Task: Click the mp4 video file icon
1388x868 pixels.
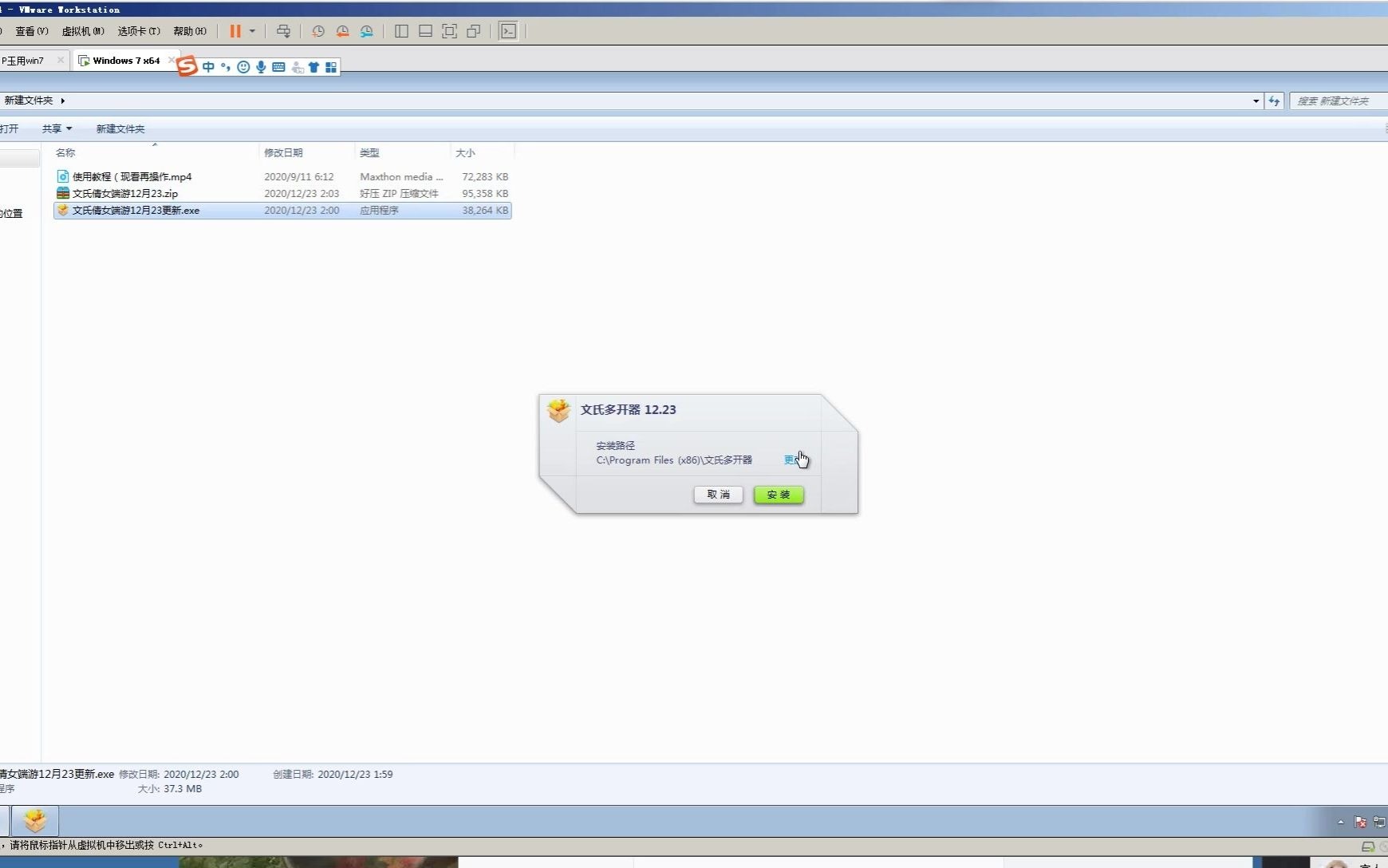Action: [63, 176]
